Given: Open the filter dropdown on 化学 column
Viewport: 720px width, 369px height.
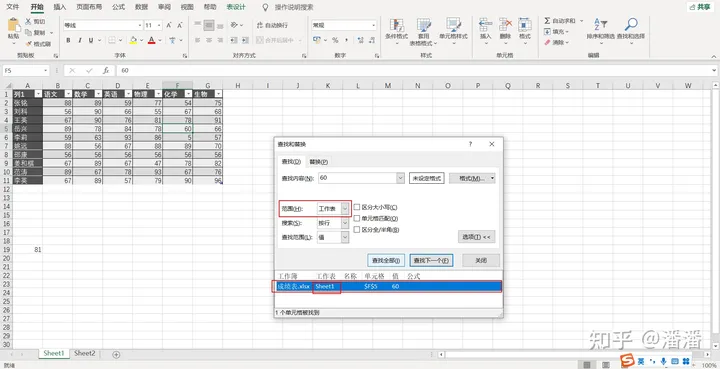Looking at the screenshot, I should click(x=188, y=94).
